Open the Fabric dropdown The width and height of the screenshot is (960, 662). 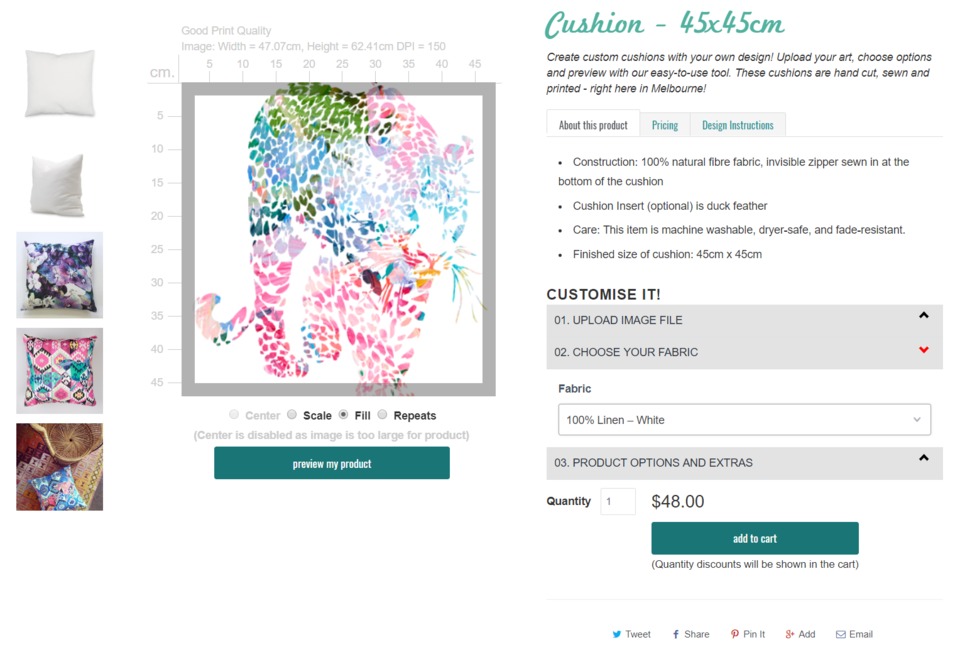tap(744, 419)
